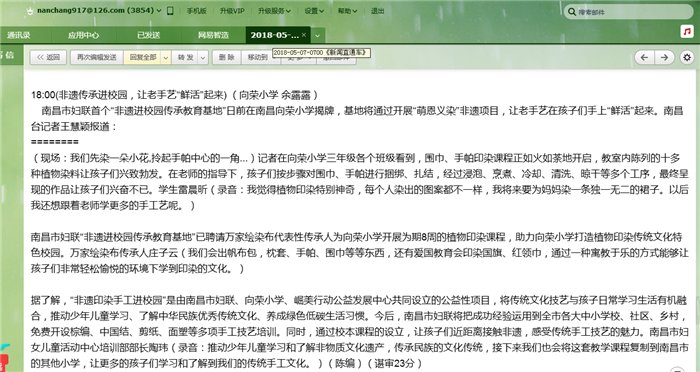The height and width of the screenshot is (372, 700).
Task: Expand the 帮助 menu
Action: (x=347, y=11)
